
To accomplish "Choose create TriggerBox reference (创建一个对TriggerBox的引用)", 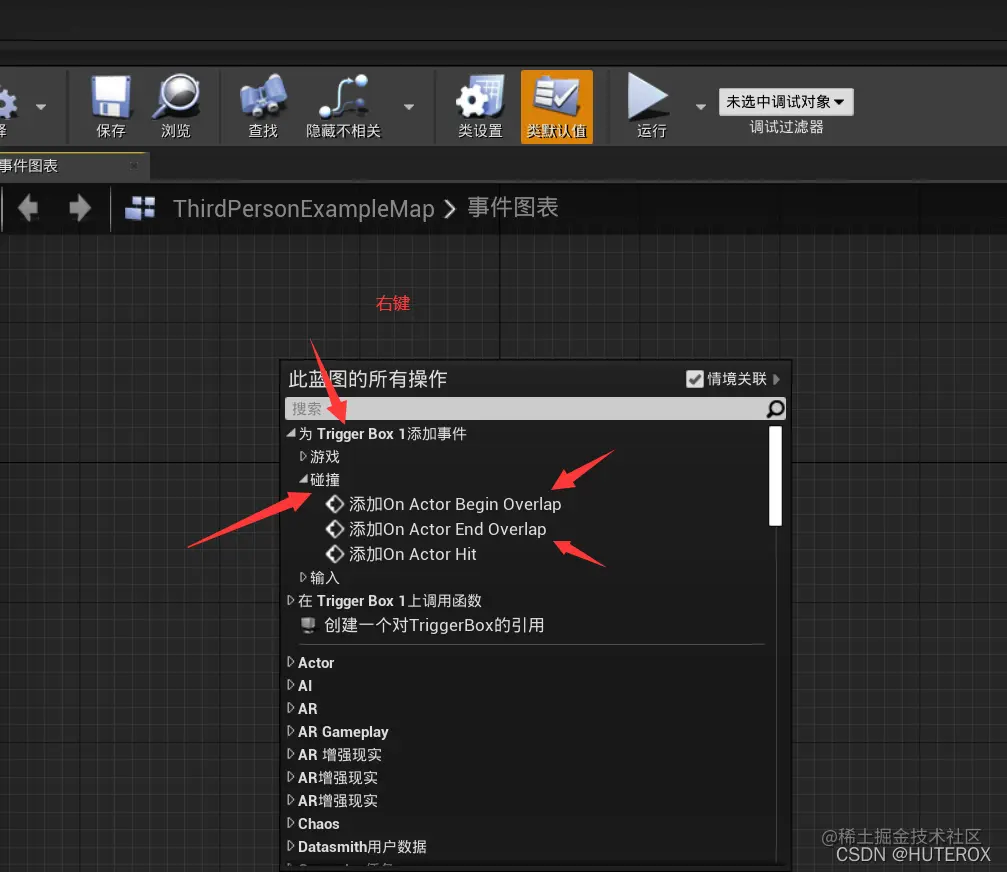I will coord(433,625).
